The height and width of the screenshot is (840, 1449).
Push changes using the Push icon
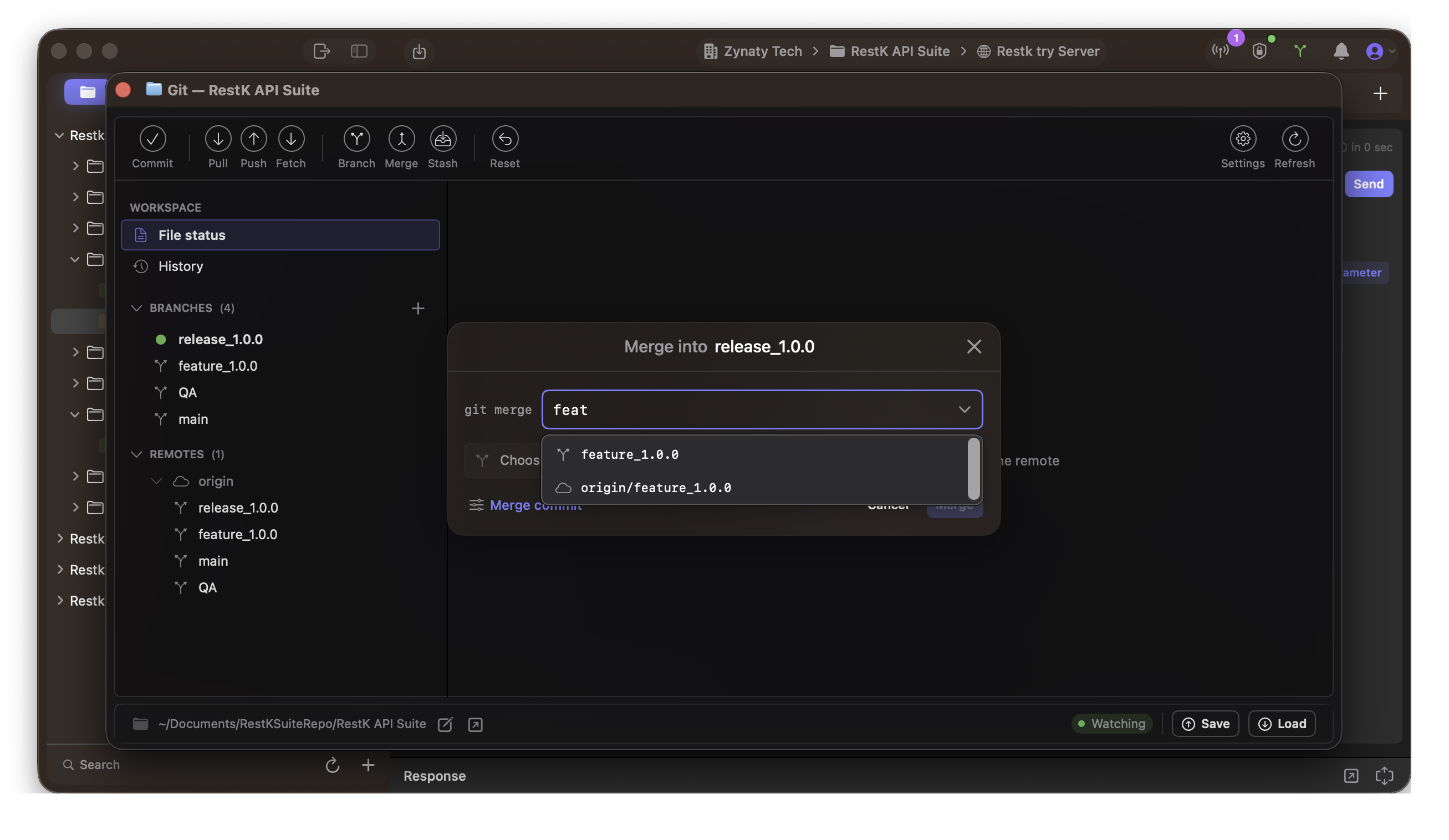coord(253,139)
